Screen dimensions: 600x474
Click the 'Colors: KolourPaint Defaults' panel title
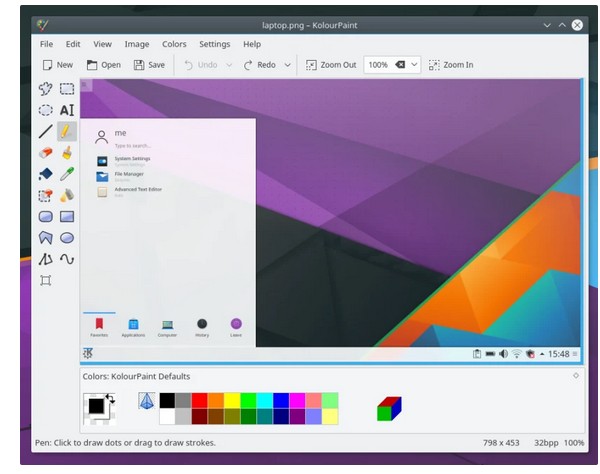pyautogui.click(x=136, y=376)
